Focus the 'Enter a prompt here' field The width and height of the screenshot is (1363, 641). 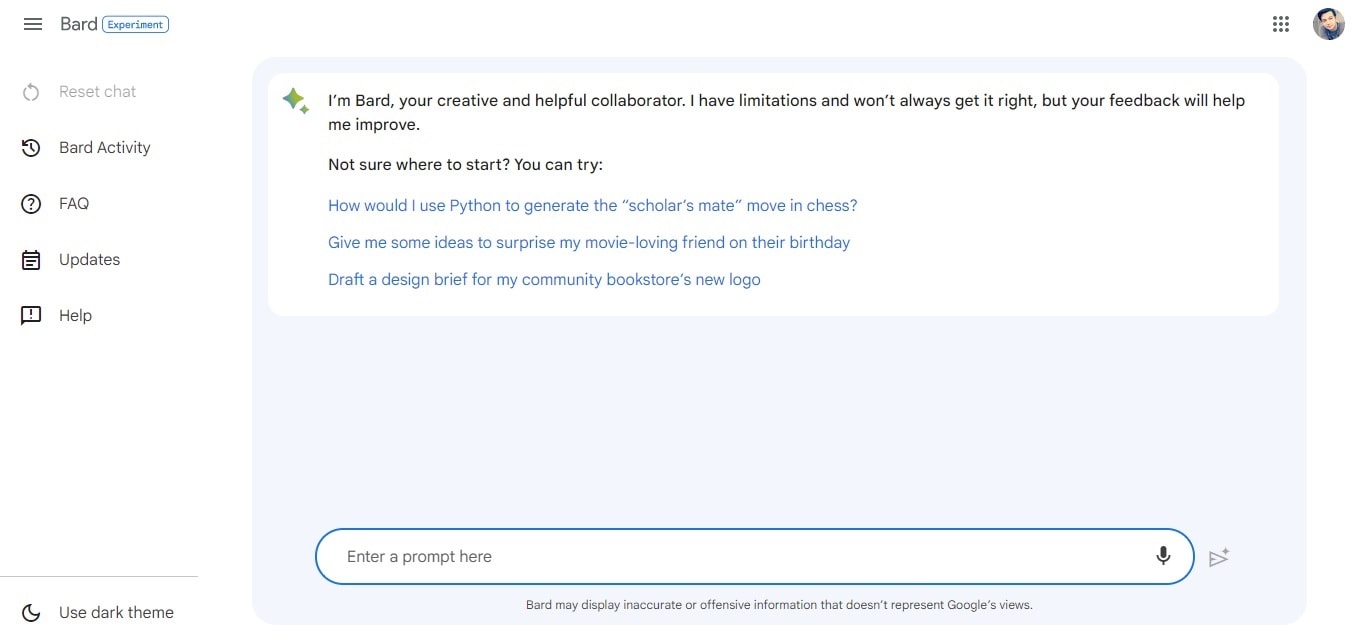(740, 556)
